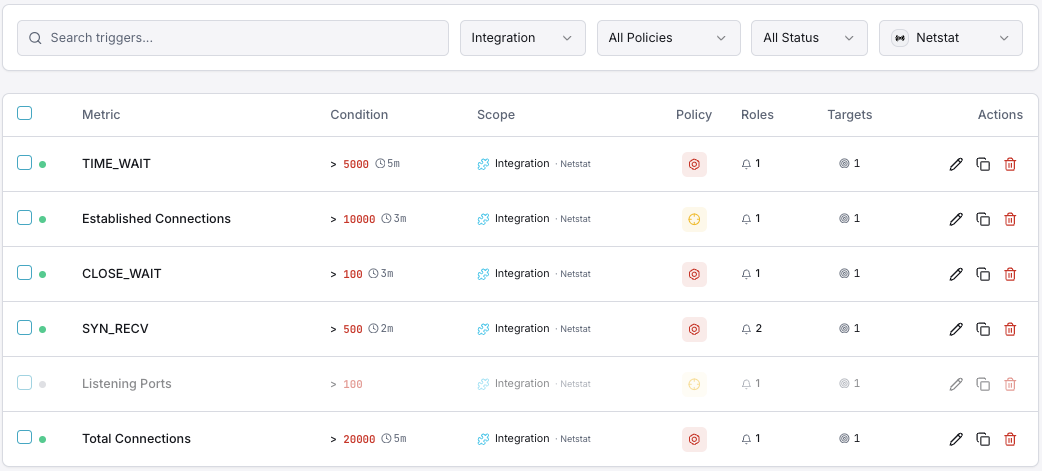This screenshot has height=471, width=1042.
Task: Click the yellow policy icon for Established Connections
Action: click(x=694, y=219)
